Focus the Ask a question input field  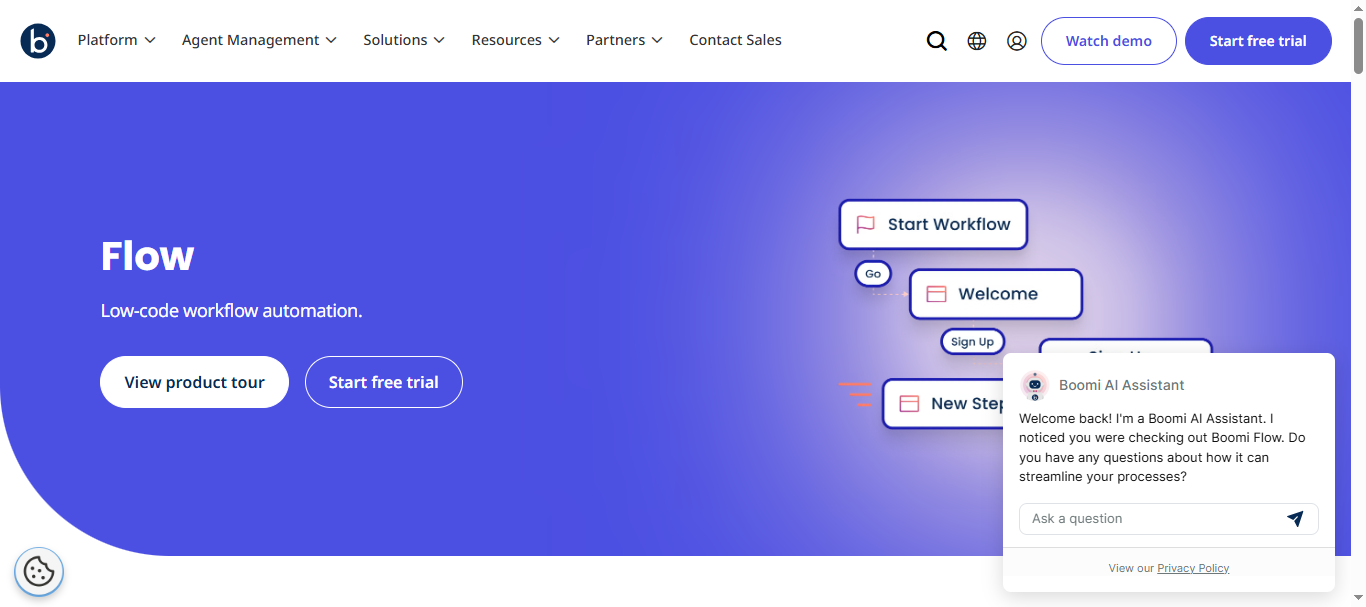click(1150, 518)
